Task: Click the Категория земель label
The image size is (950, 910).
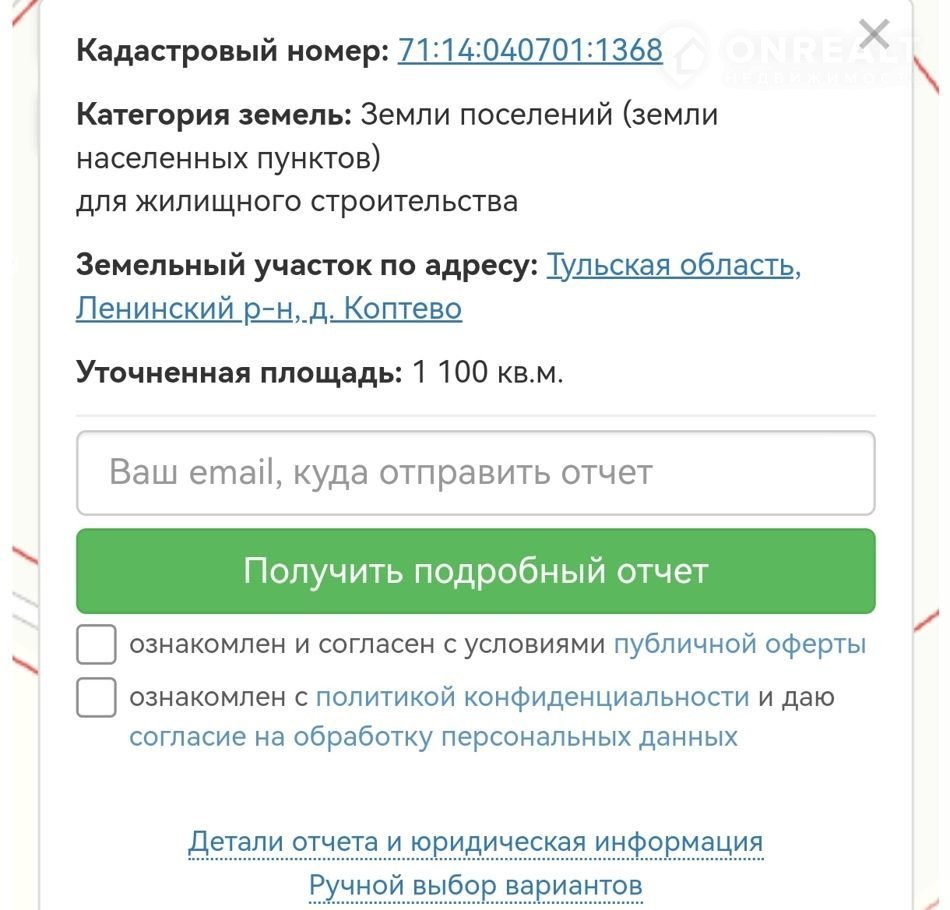Action: pyautogui.click(x=214, y=114)
